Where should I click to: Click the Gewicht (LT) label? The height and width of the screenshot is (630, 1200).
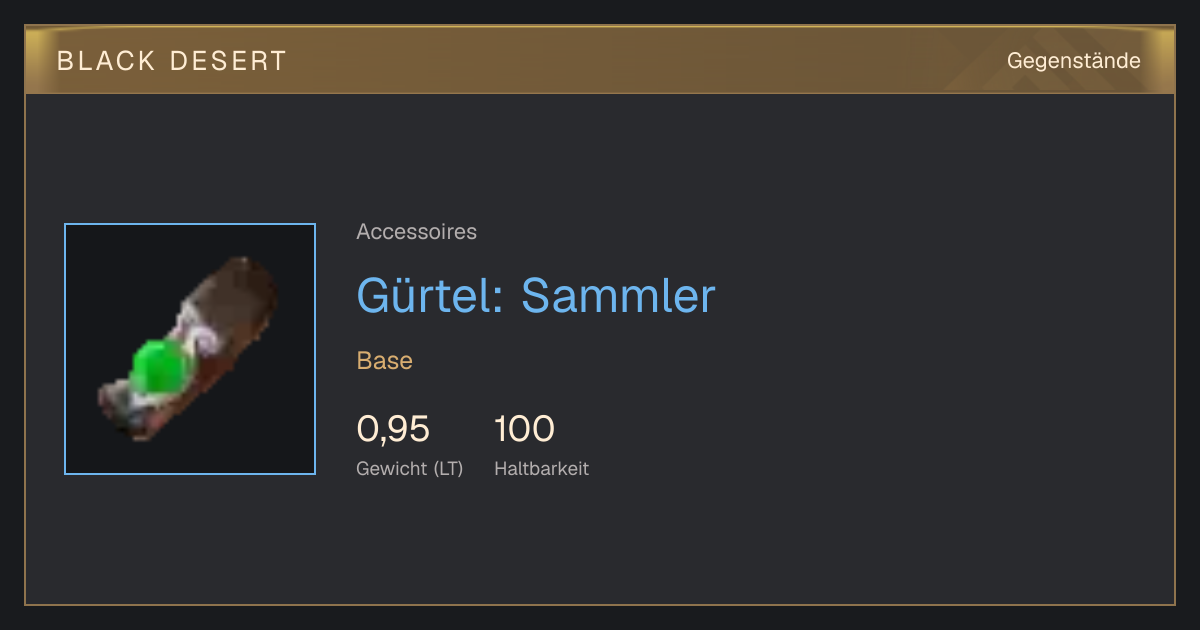(410, 469)
